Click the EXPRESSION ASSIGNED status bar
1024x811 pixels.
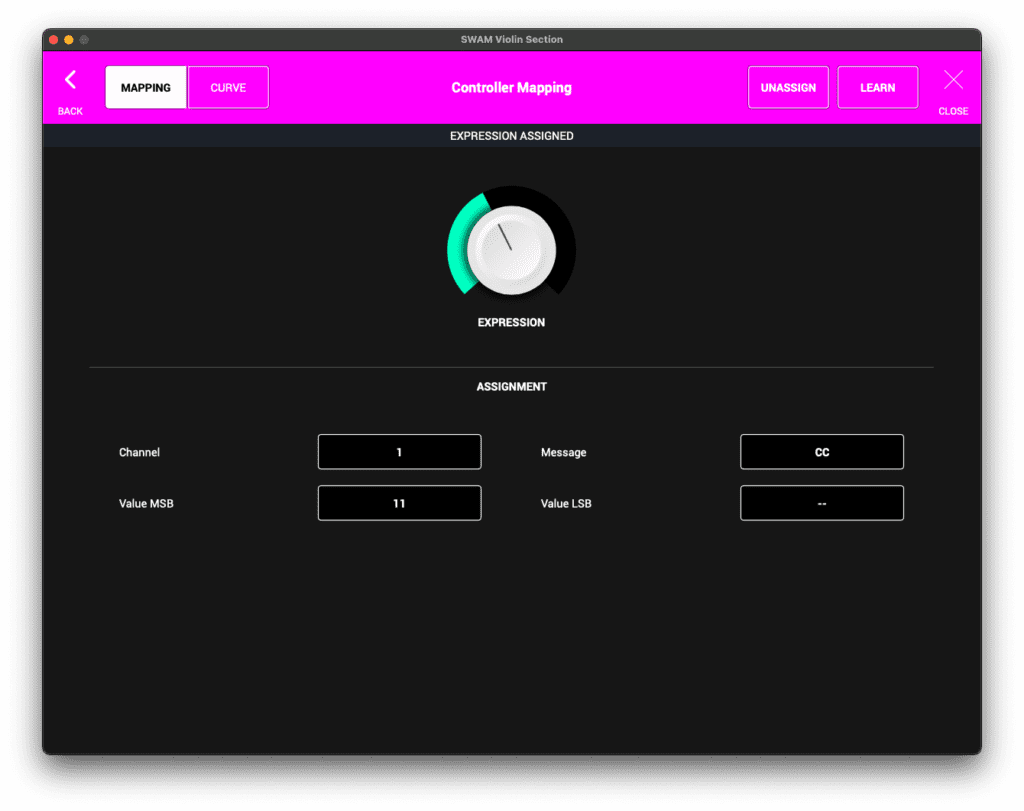point(511,135)
